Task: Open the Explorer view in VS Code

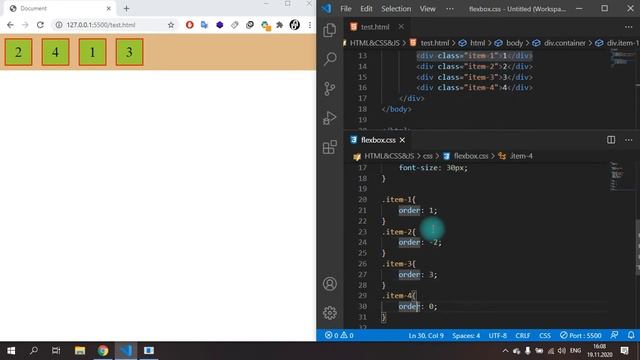Action: point(329,30)
